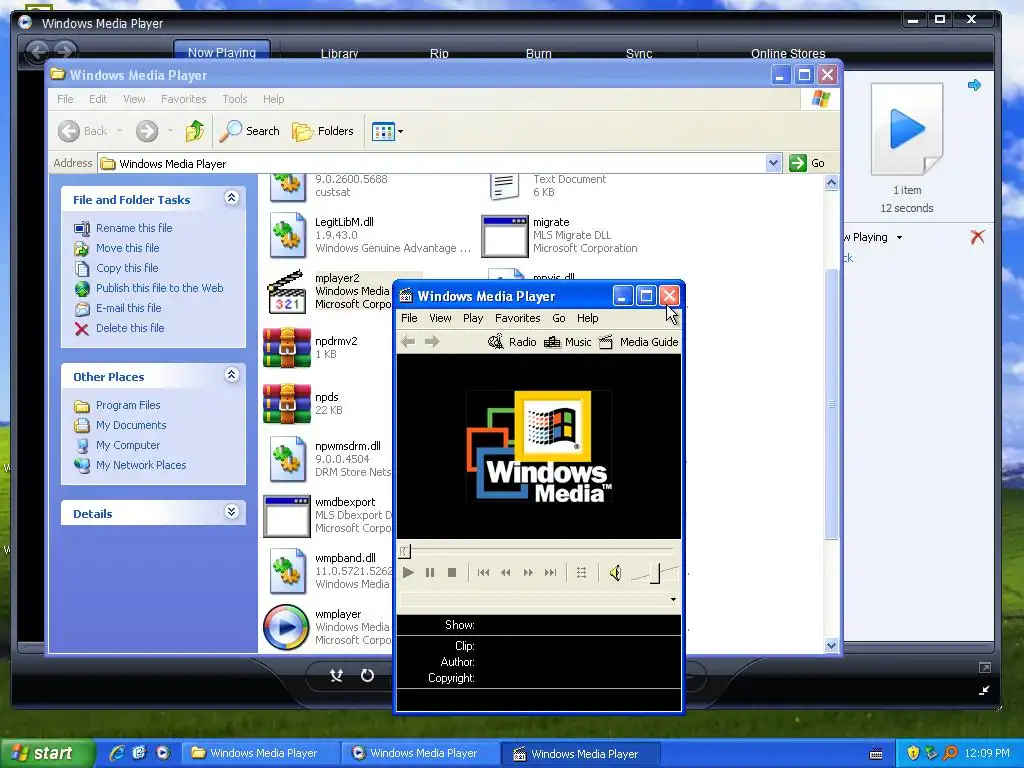Select the npdrmv2 archive icon
The width and height of the screenshot is (1024, 768).
[x=287, y=348]
